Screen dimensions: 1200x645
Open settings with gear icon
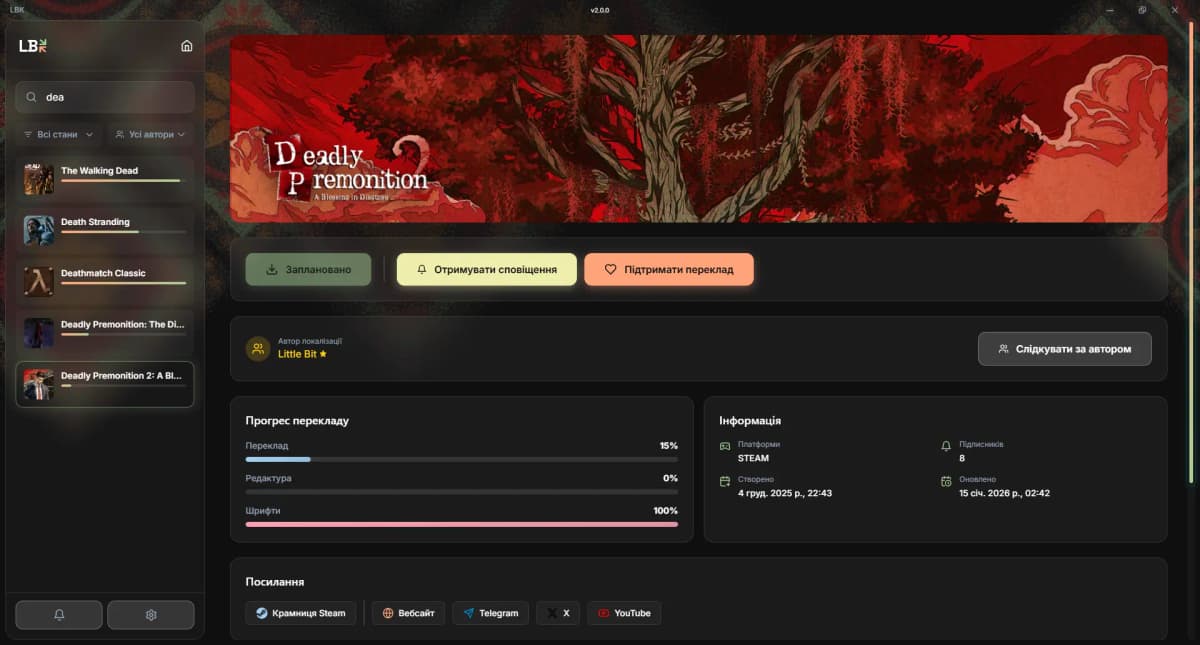(x=151, y=615)
